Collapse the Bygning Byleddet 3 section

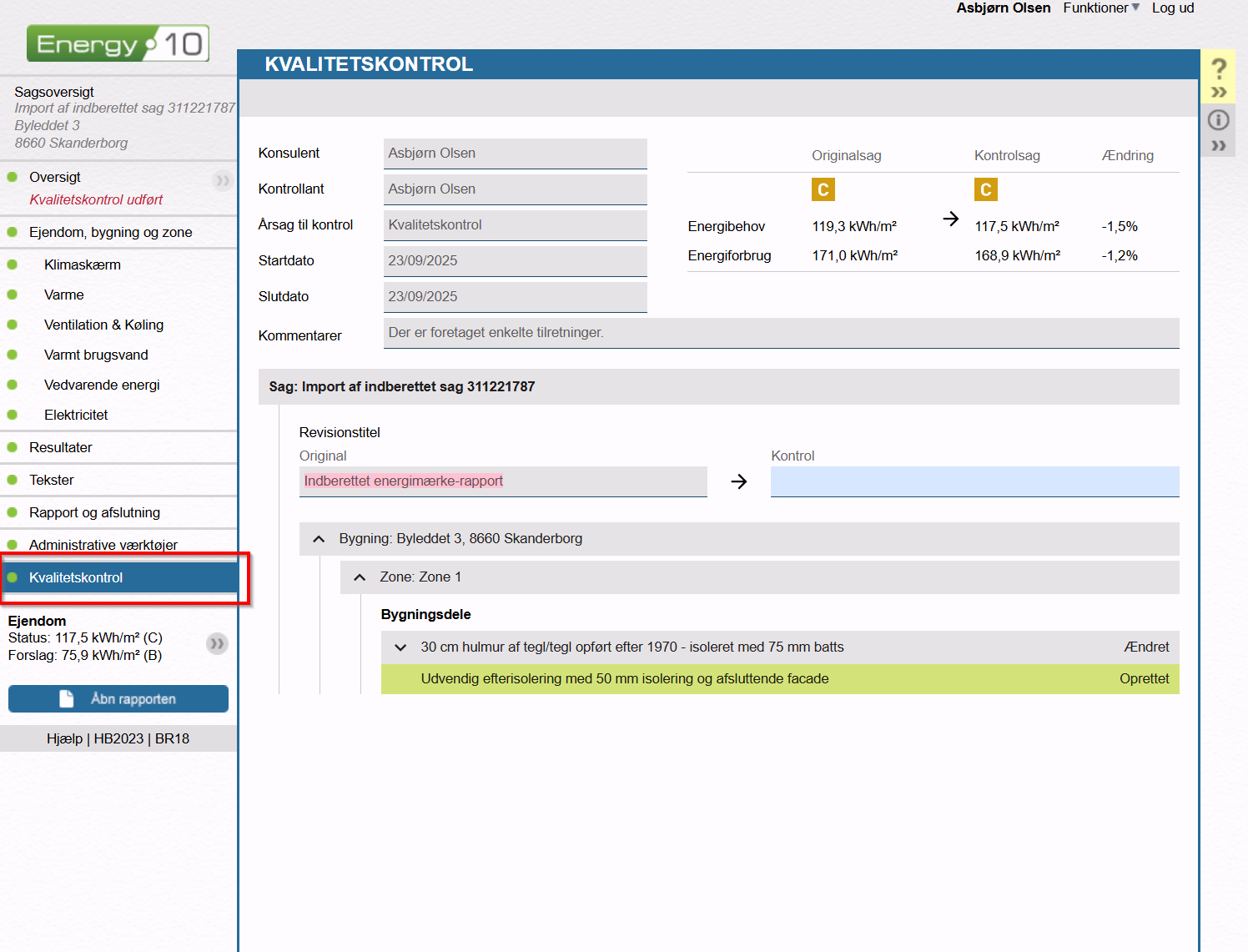point(319,539)
